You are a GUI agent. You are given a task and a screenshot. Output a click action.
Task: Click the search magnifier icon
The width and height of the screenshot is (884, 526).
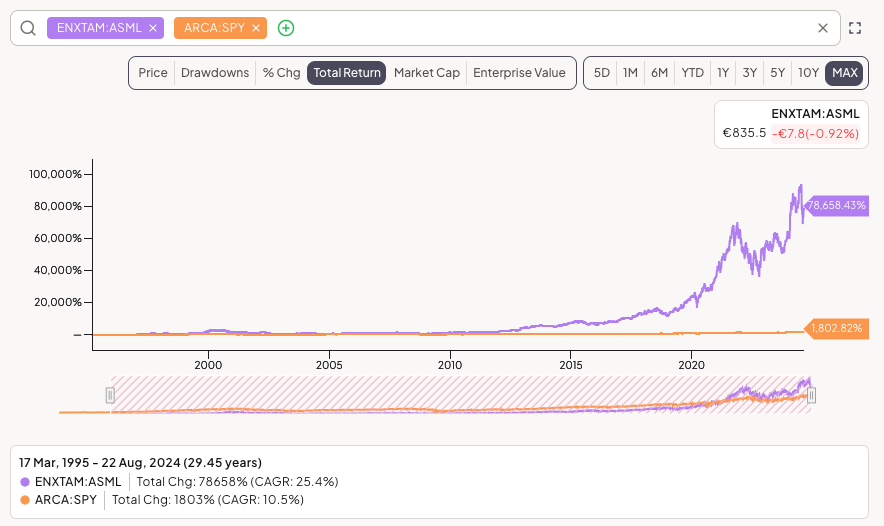coord(28,28)
